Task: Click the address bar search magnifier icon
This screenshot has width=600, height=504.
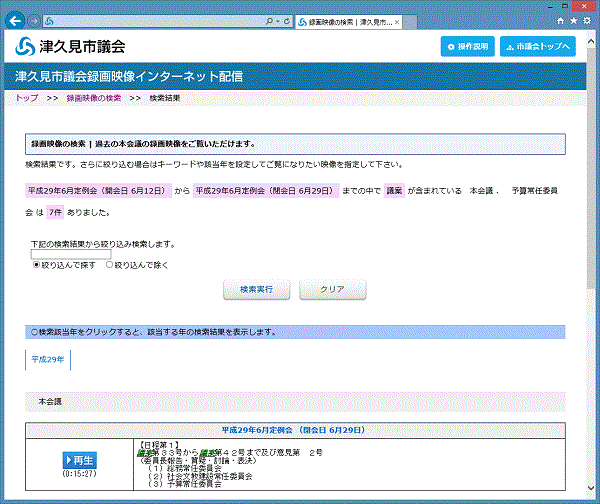Action: [269, 21]
